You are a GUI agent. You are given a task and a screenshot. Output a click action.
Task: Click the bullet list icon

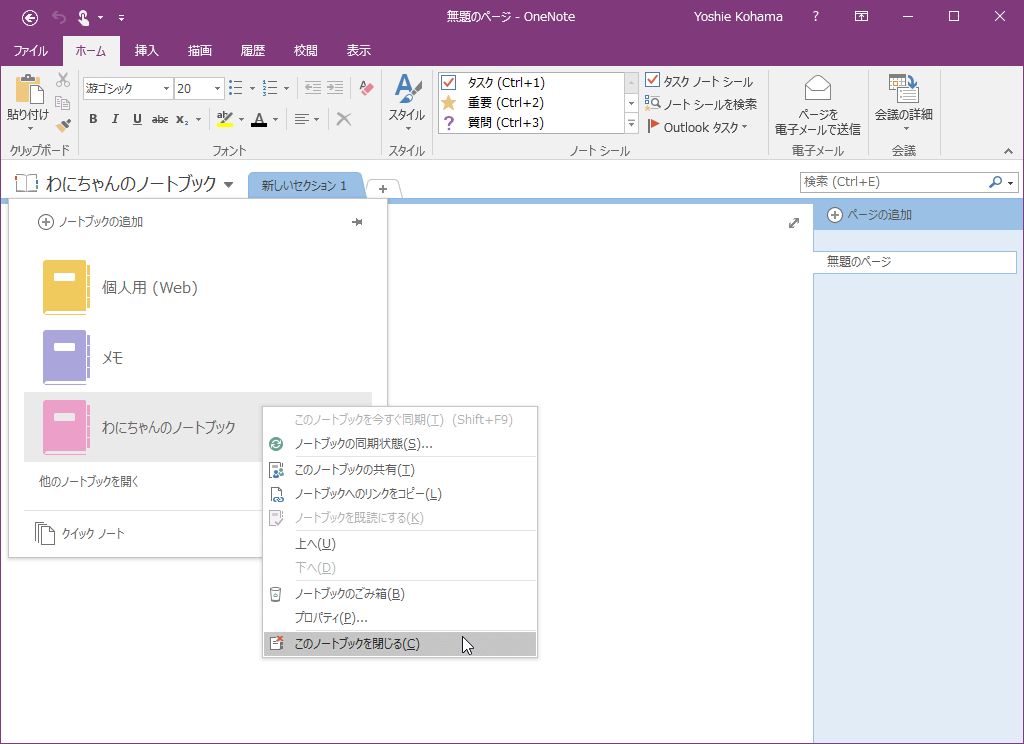tap(236, 88)
